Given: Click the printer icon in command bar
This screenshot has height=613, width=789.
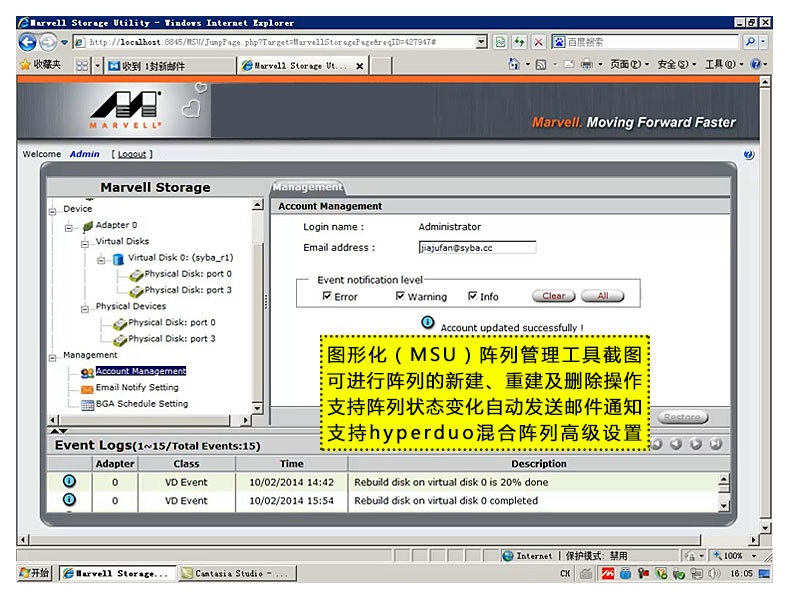Looking at the screenshot, I should 587,64.
